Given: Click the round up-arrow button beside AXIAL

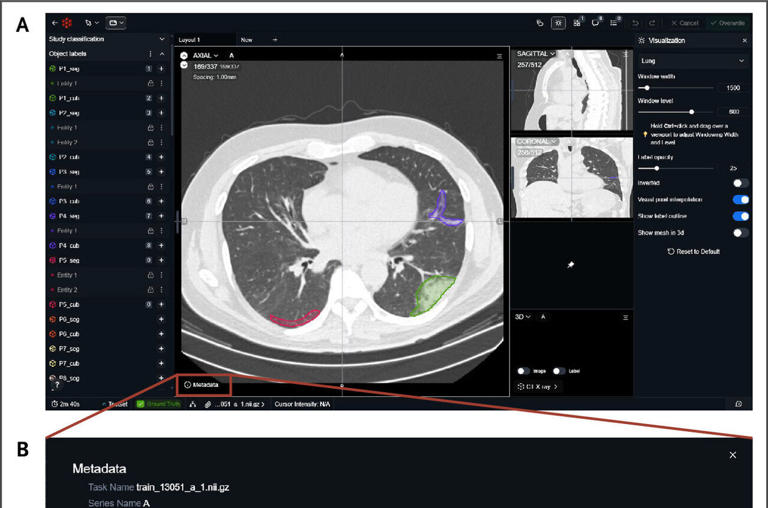Looking at the screenshot, I should pos(184,55).
